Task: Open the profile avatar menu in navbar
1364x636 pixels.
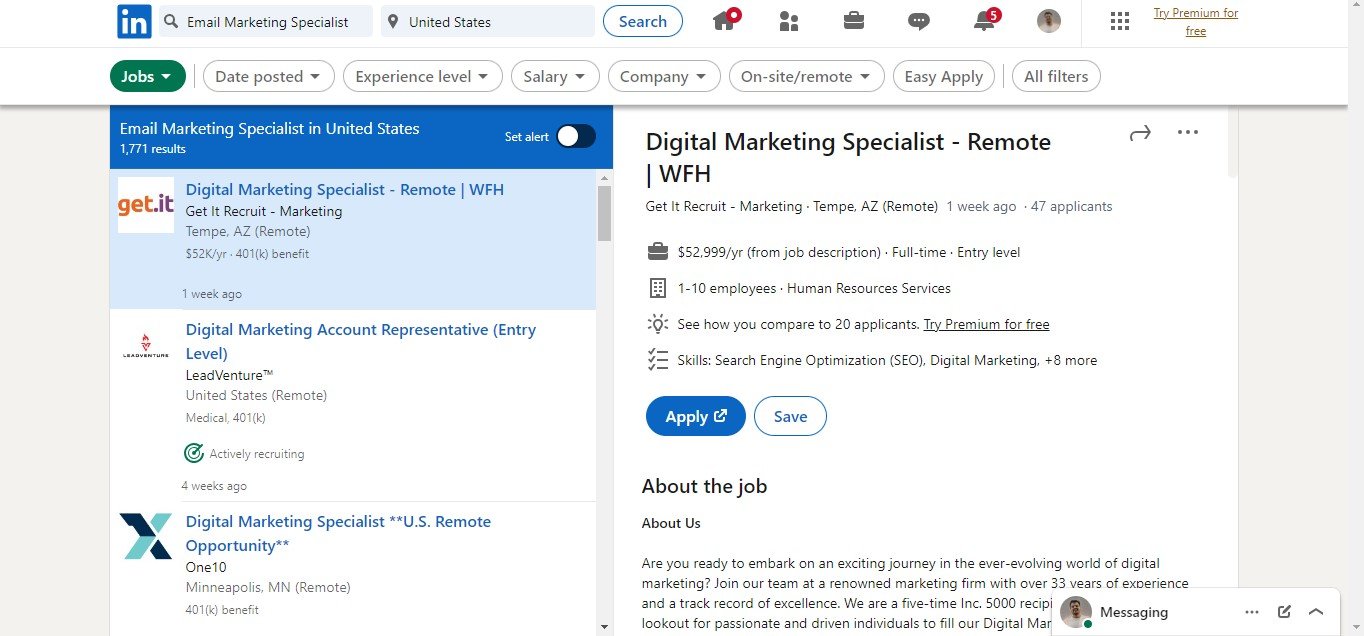Action: [x=1049, y=21]
